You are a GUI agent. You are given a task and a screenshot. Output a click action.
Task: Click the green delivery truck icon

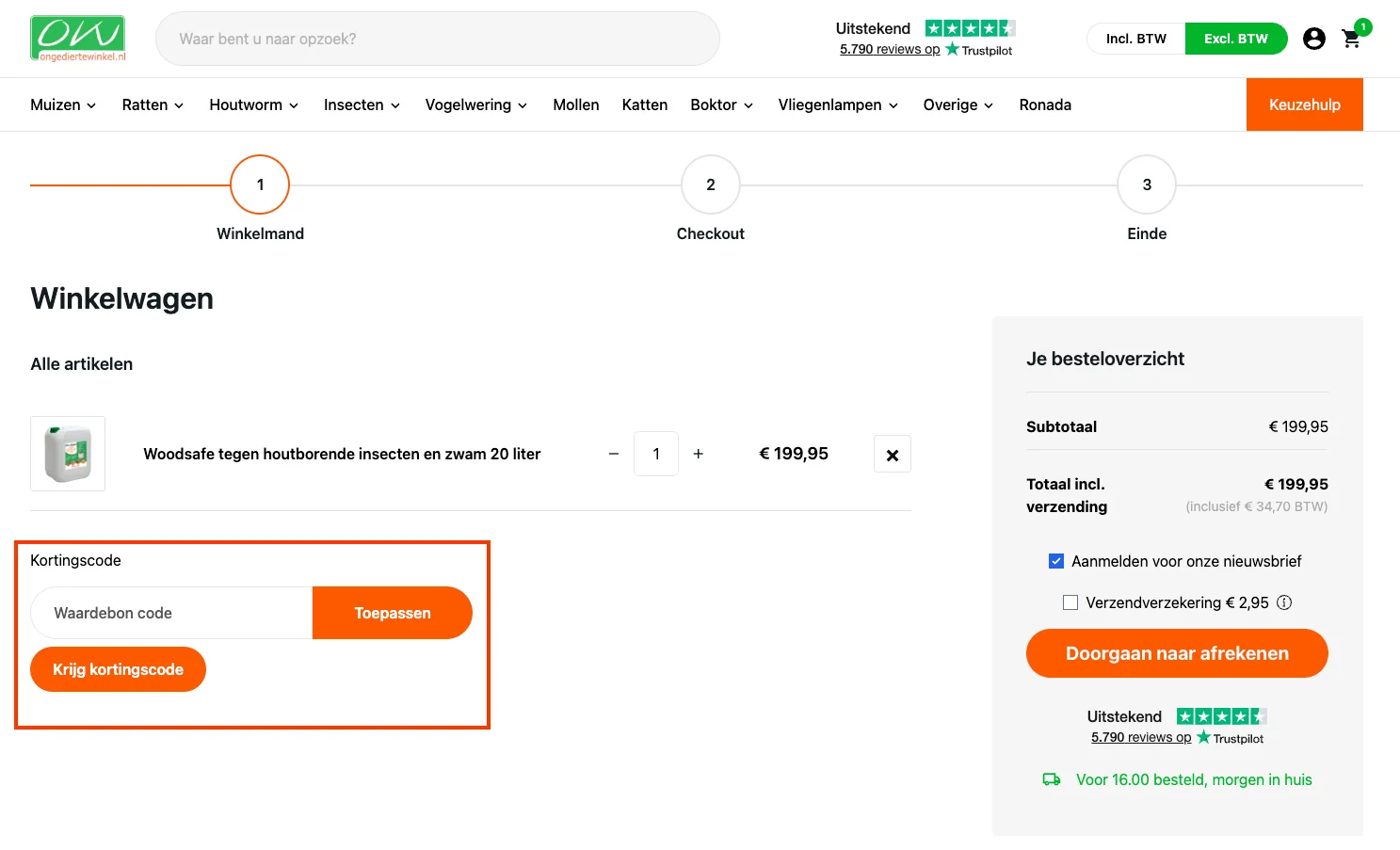1051,779
